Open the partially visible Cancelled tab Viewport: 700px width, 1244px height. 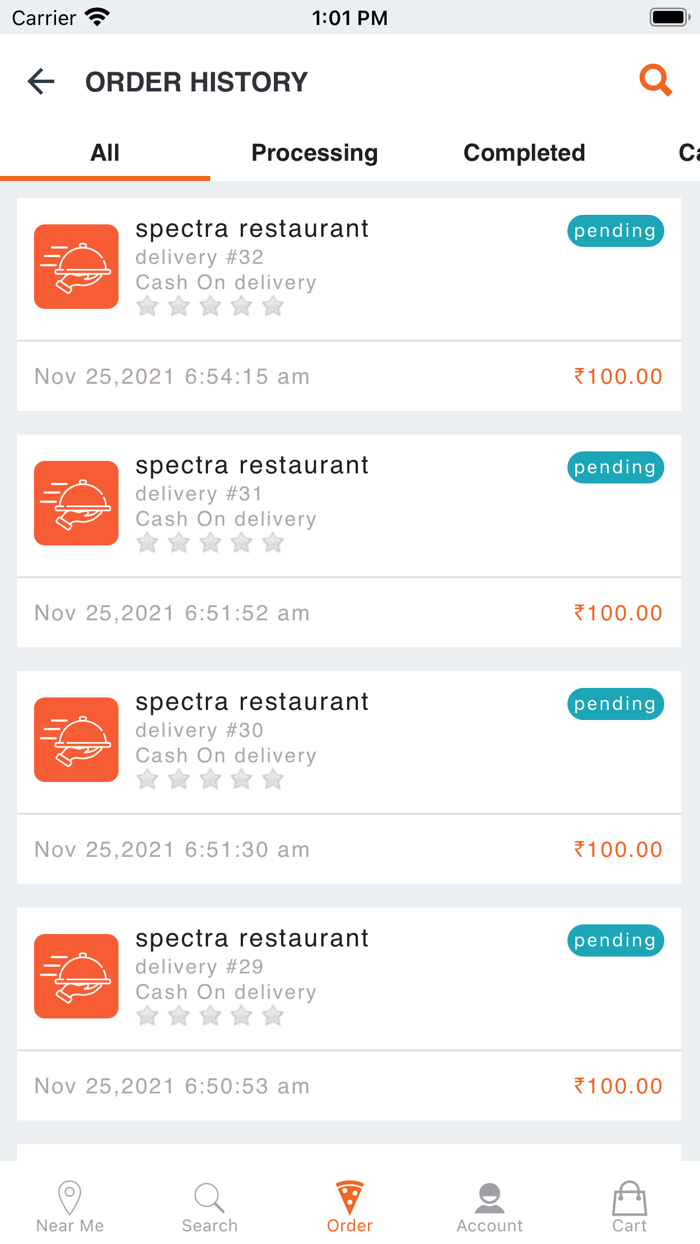688,152
